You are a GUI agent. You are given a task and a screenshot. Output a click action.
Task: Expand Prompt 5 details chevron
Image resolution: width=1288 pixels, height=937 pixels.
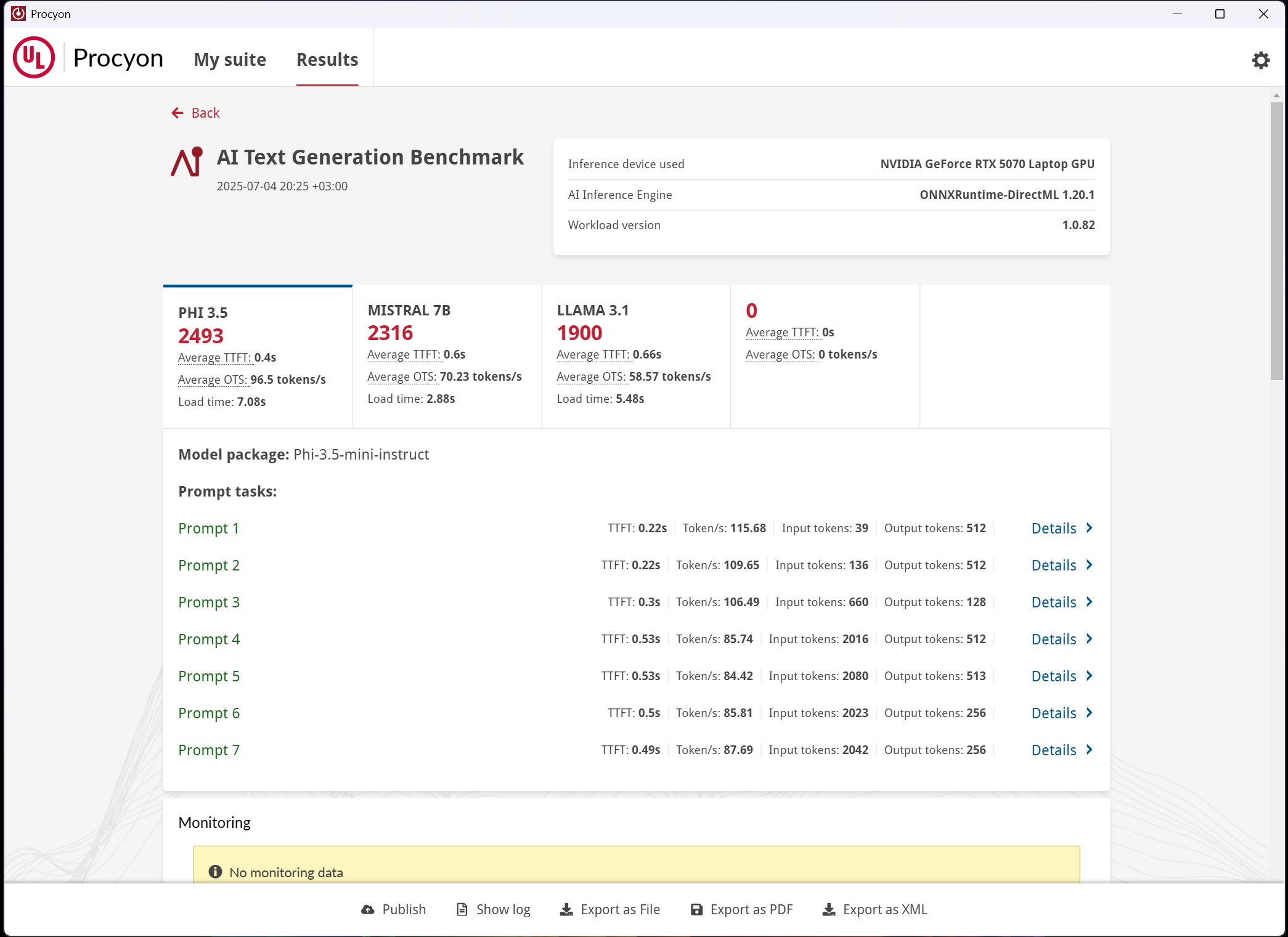coord(1090,676)
